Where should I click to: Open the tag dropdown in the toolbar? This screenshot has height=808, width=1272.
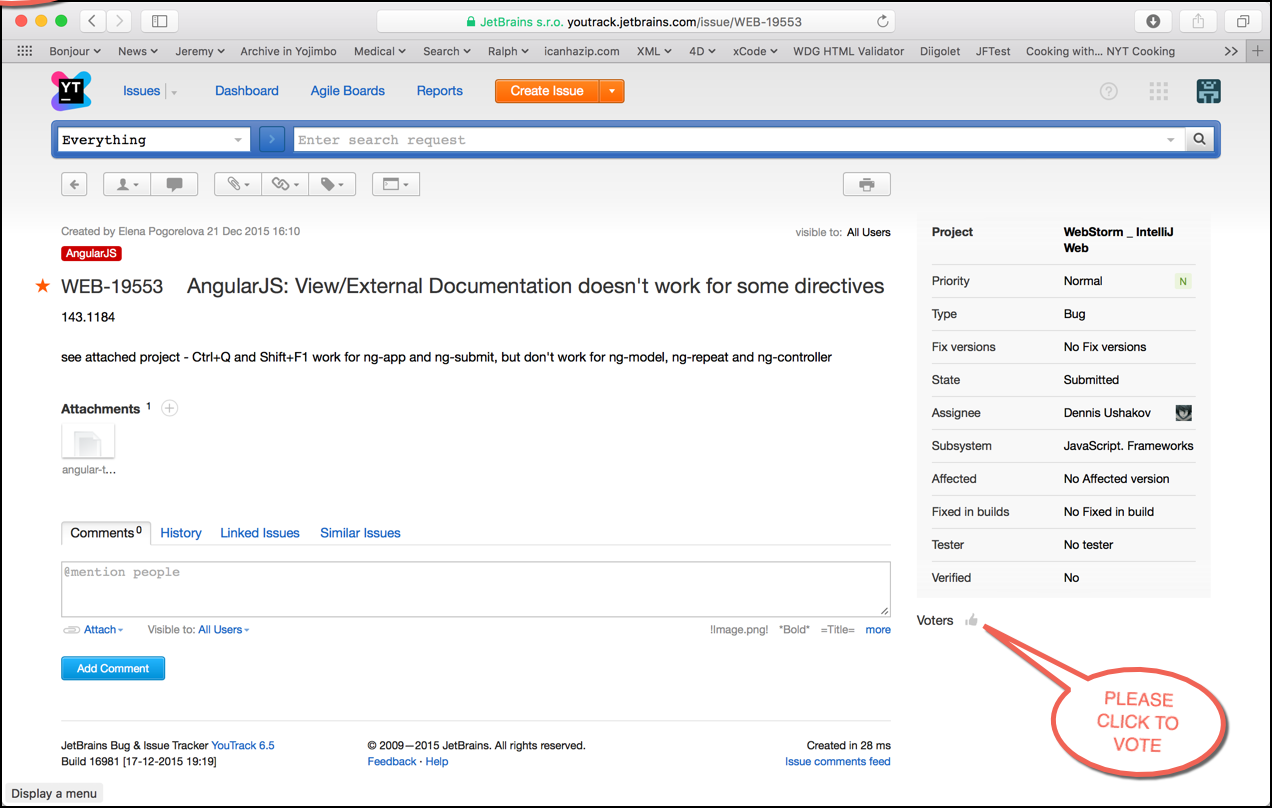click(x=332, y=184)
